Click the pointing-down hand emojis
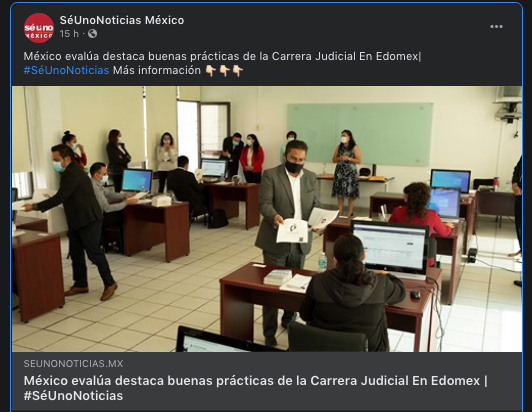 [225, 71]
